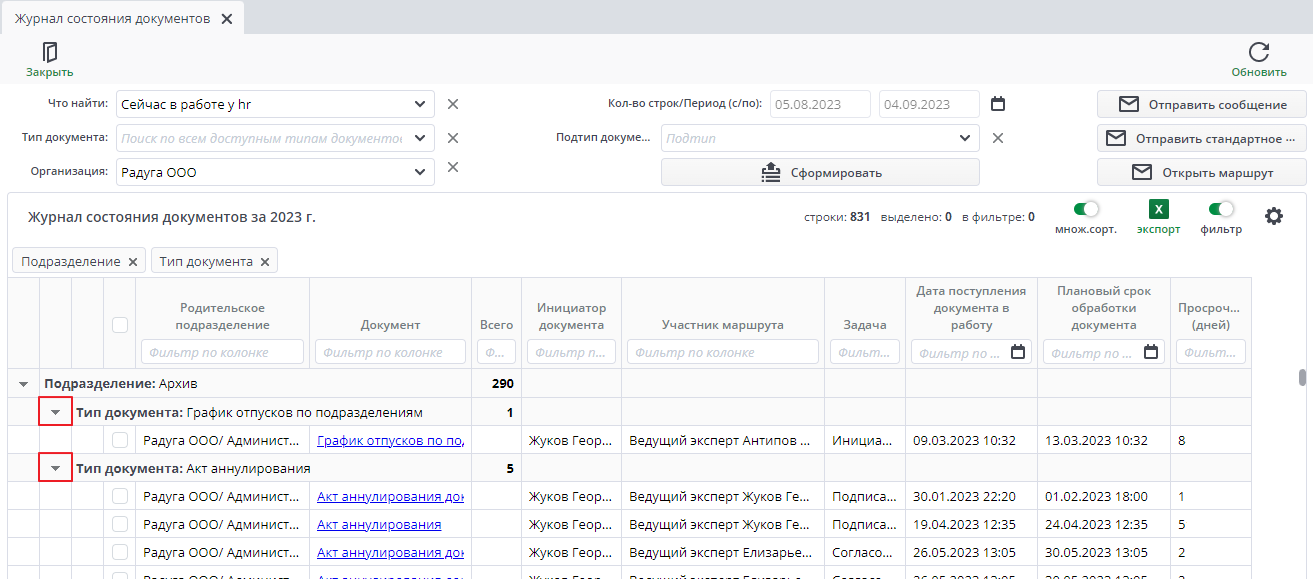This screenshot has height=579, width=1313.
Task: Tick checkbox for График отпусков row
Action: pyautogui.click(x=120, y=440)
